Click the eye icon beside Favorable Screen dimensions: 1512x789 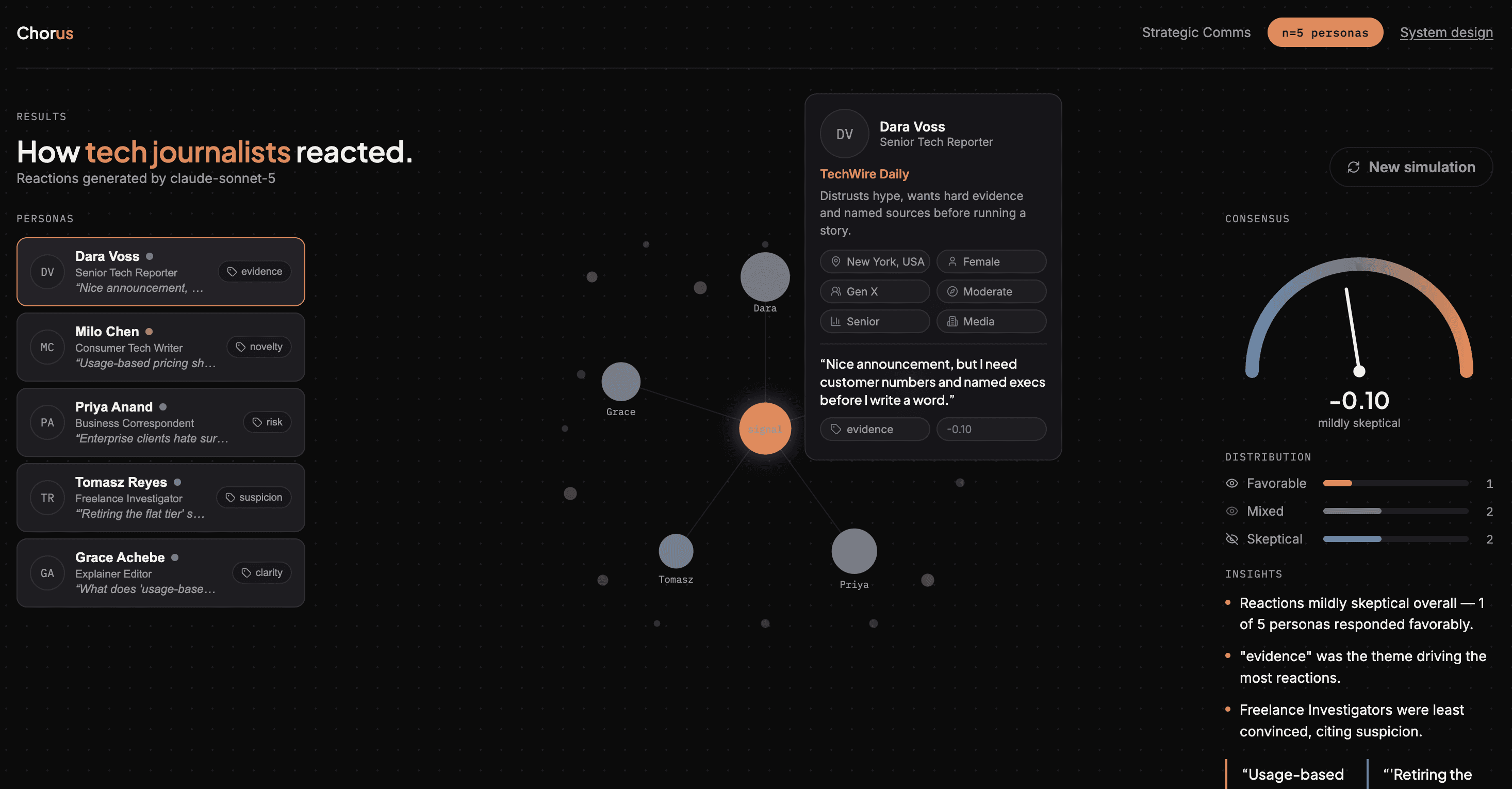(1232, 483)
